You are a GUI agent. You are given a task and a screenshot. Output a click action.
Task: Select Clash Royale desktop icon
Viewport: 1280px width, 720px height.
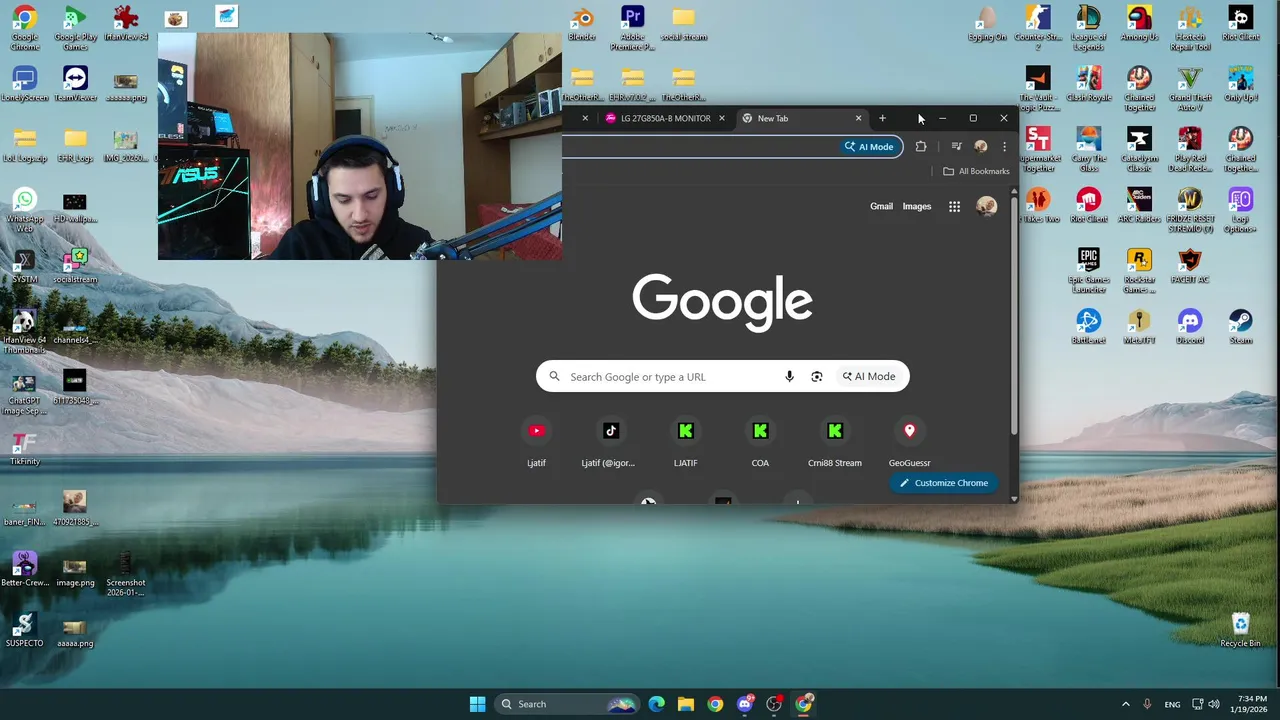[x=1089, y=84]
